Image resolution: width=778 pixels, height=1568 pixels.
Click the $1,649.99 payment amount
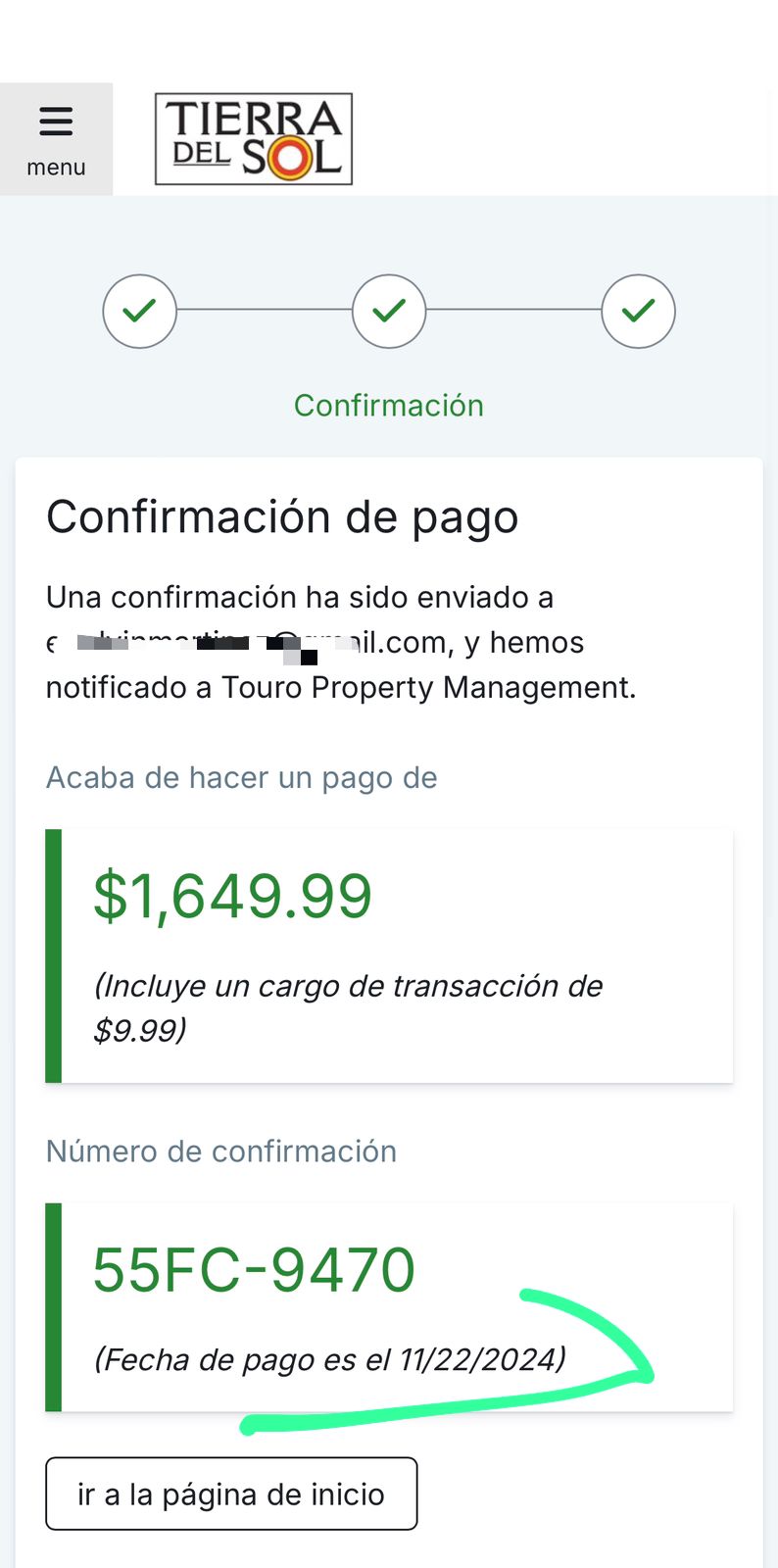click(232, 896)
